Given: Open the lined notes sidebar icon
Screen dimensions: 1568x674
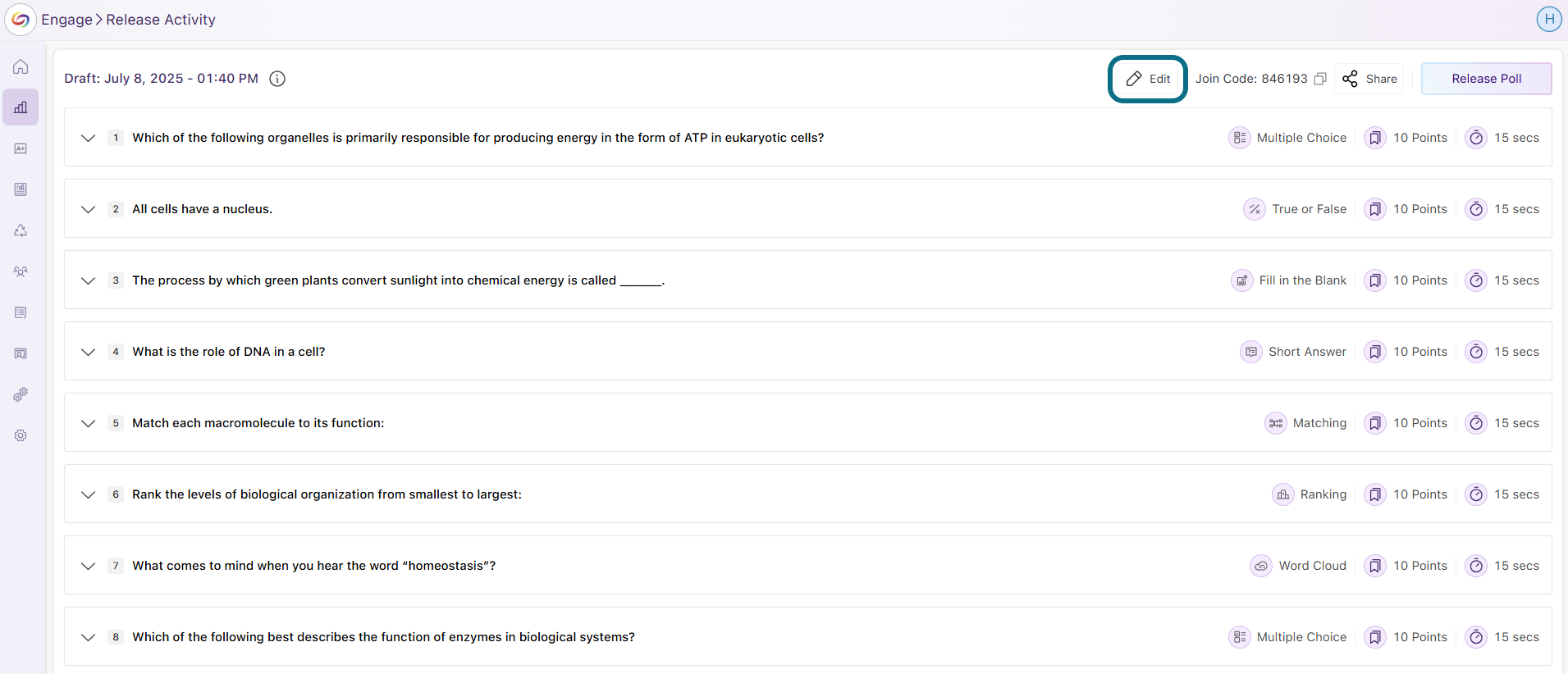Looking at the screenshot, I should tap(21, 312).
